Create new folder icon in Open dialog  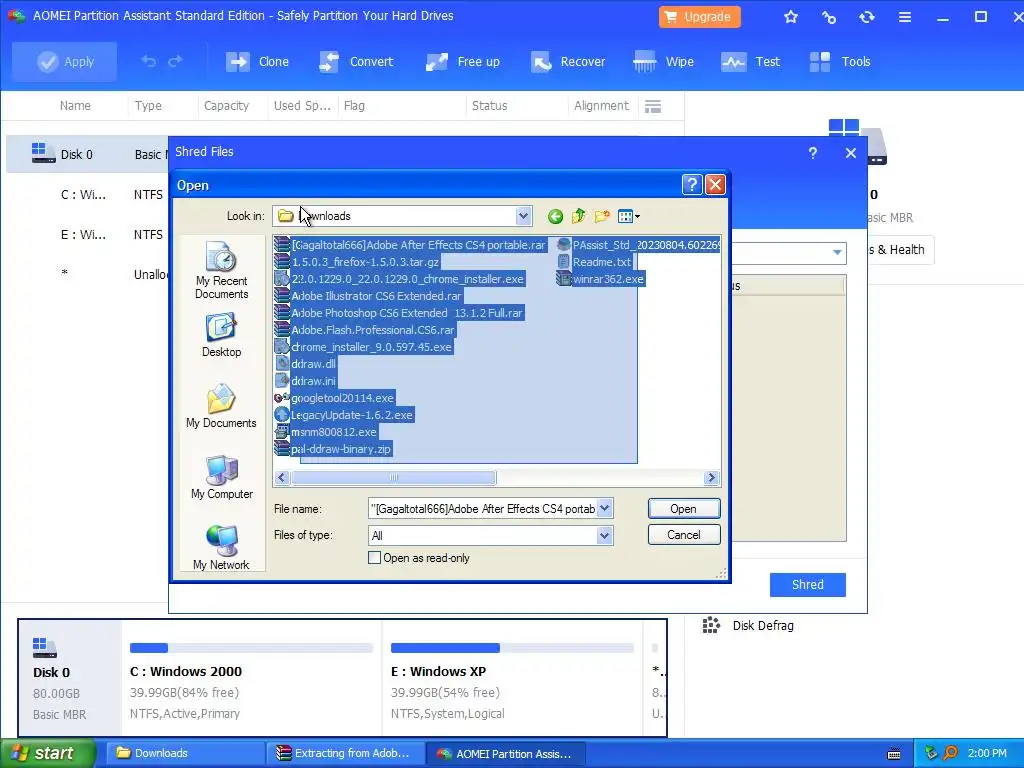(602, 216)
